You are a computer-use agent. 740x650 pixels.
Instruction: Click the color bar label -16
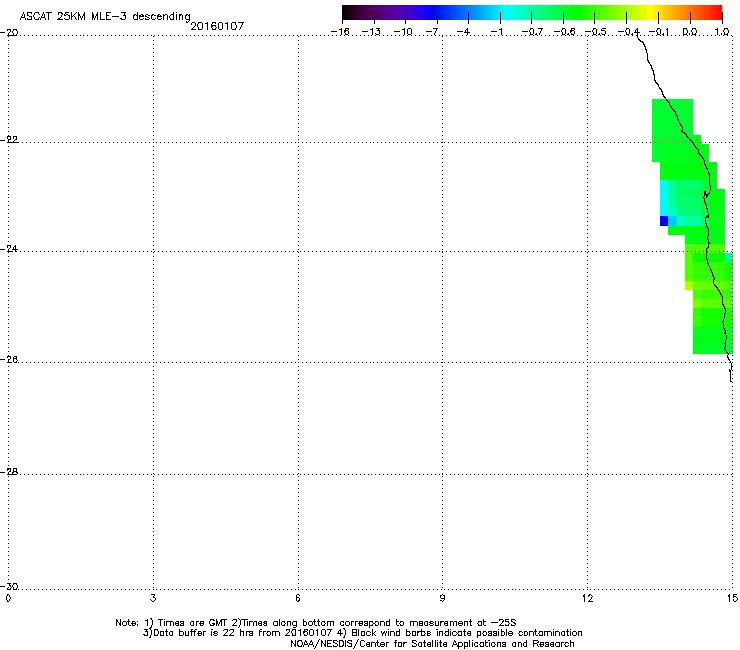click(340, 32)
